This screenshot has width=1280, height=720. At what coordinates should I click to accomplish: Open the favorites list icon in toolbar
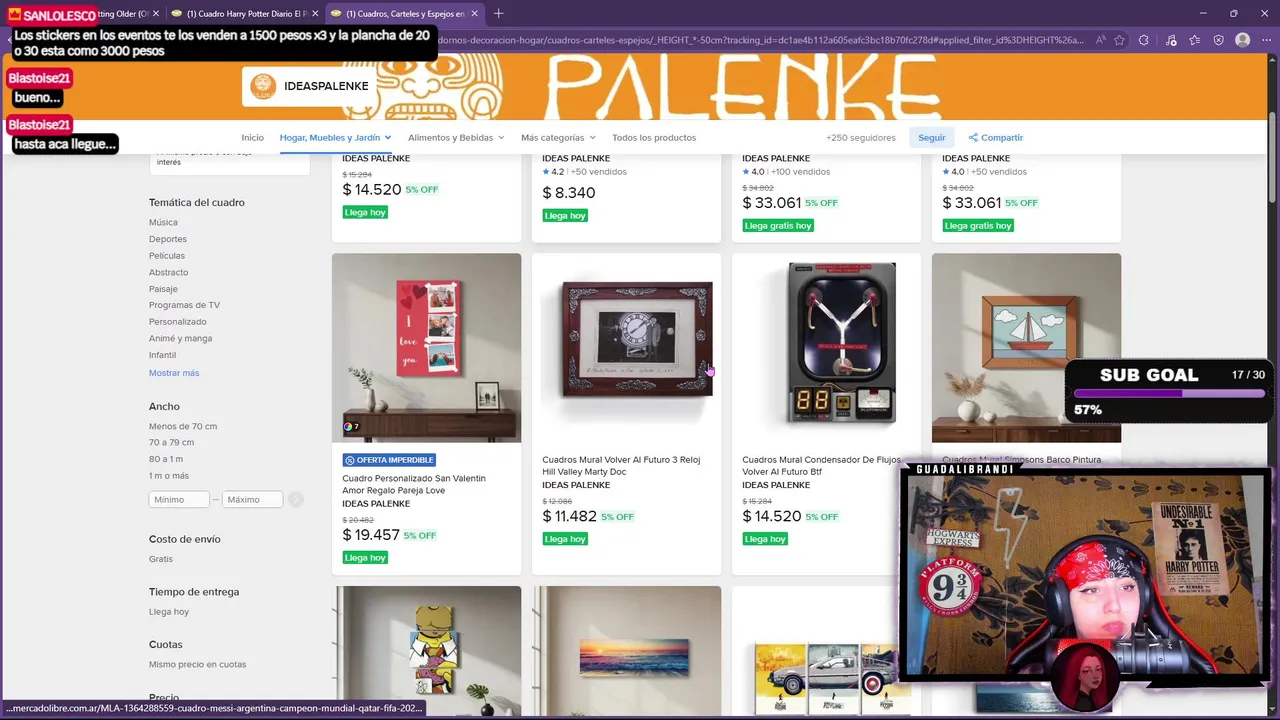(x=1195, y=40)
